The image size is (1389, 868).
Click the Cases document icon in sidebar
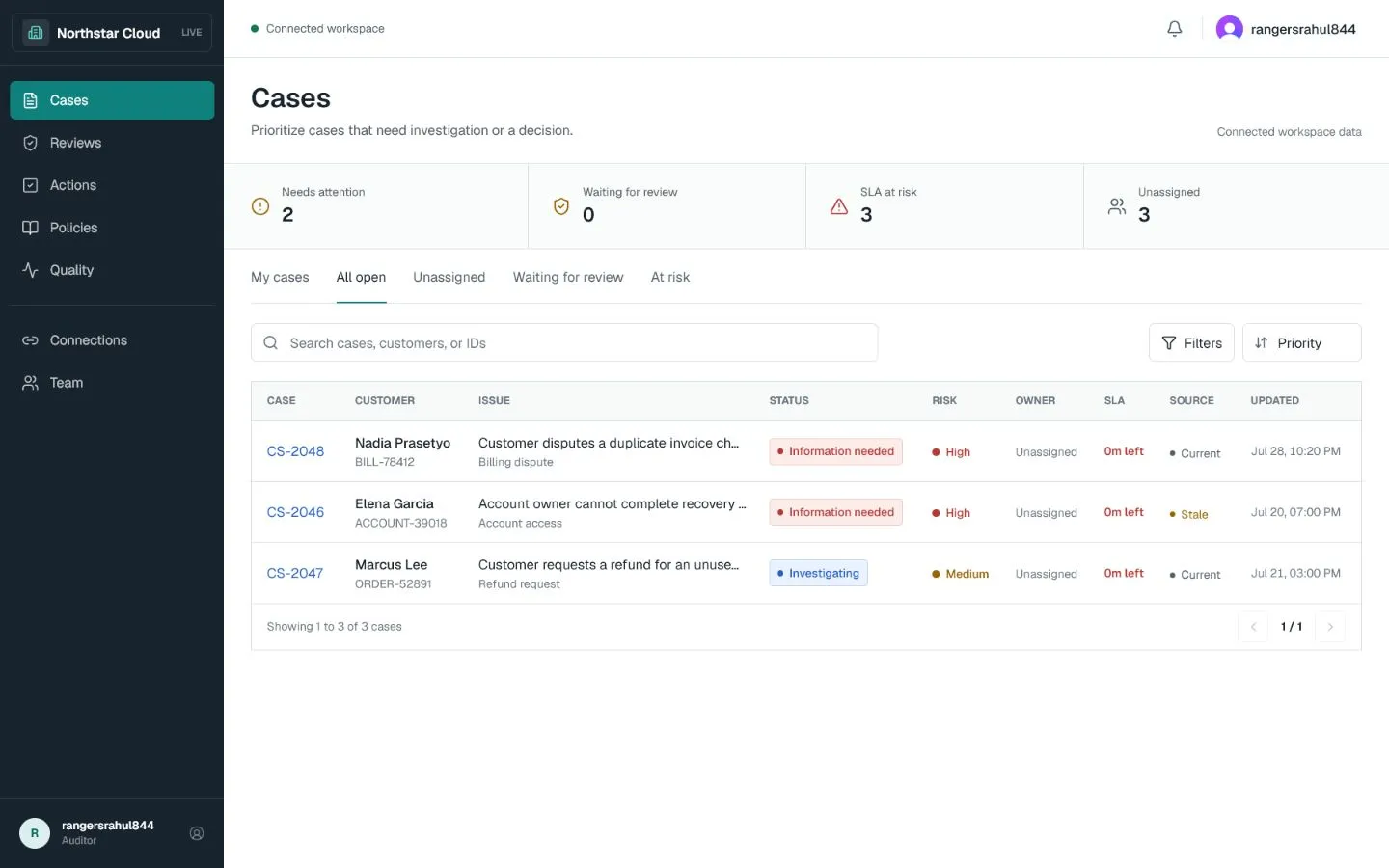[x=30, y=100]
